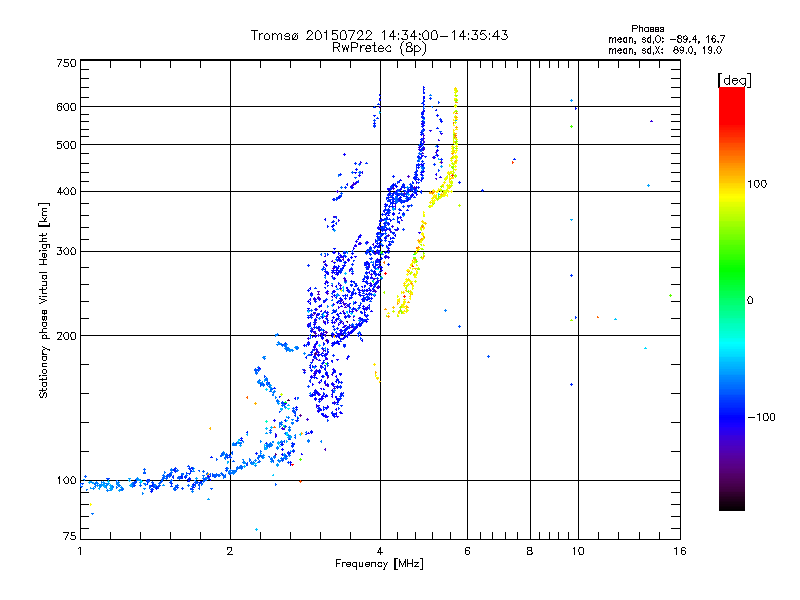Click the '-100' label beside the colorbar
Screen dimensions: 800x600
(x=761, y=417)
